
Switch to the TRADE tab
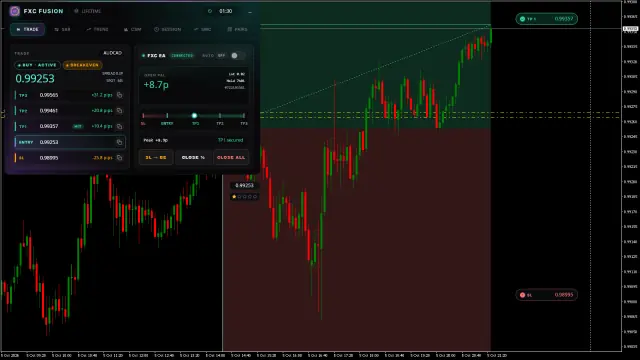[x=27, y=29]
